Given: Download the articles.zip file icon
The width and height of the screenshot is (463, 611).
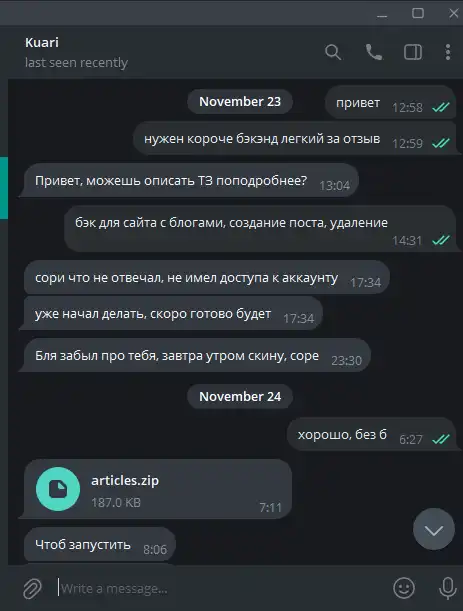Looking at the screenshot, I should click(58, 489).
